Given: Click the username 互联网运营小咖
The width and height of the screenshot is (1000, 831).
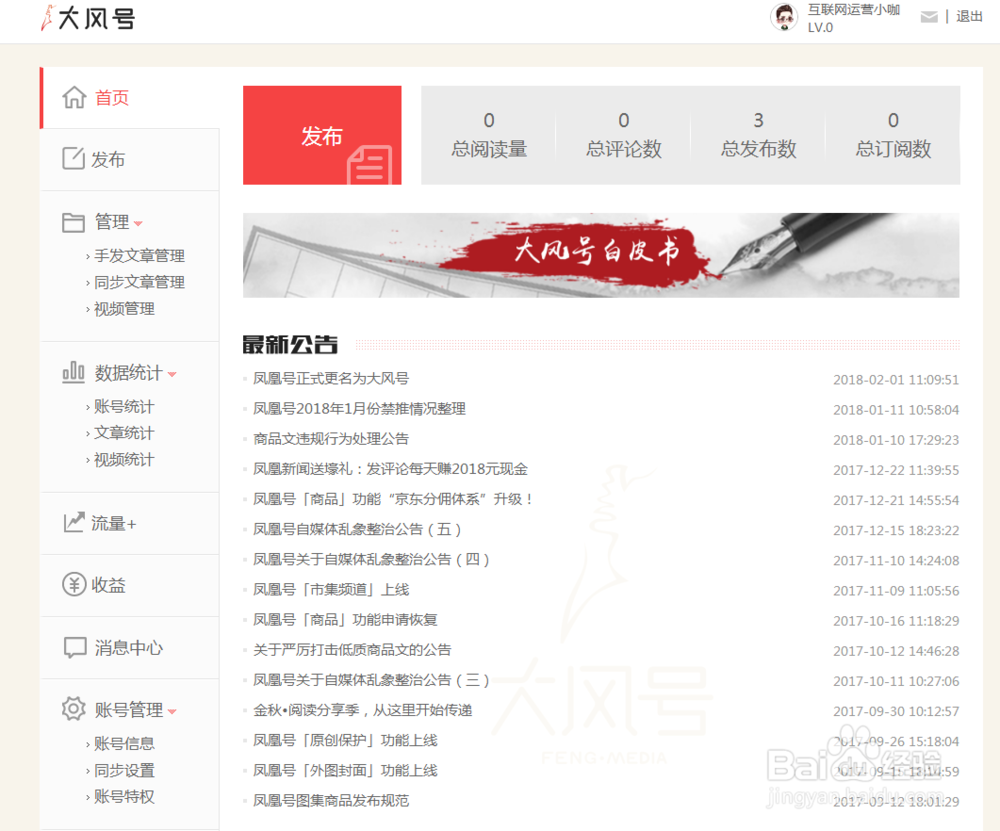Looking at the screenshot, I should coord(853,10).
